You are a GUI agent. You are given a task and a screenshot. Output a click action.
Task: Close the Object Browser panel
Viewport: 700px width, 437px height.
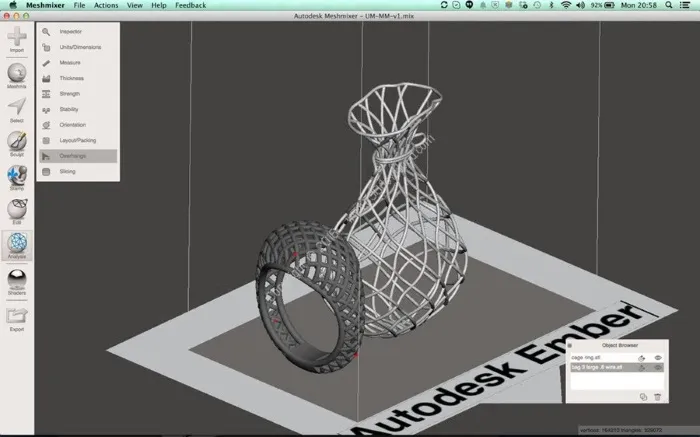(x=570, y=345)
